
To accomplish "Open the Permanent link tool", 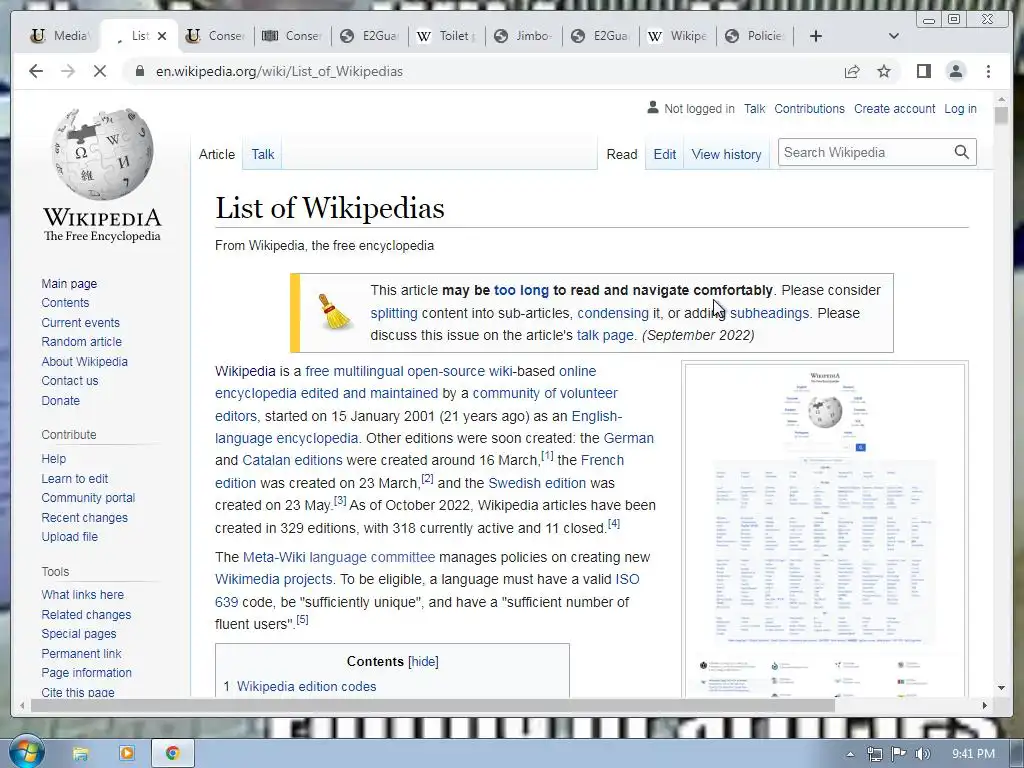I will [x=82, y=653].
